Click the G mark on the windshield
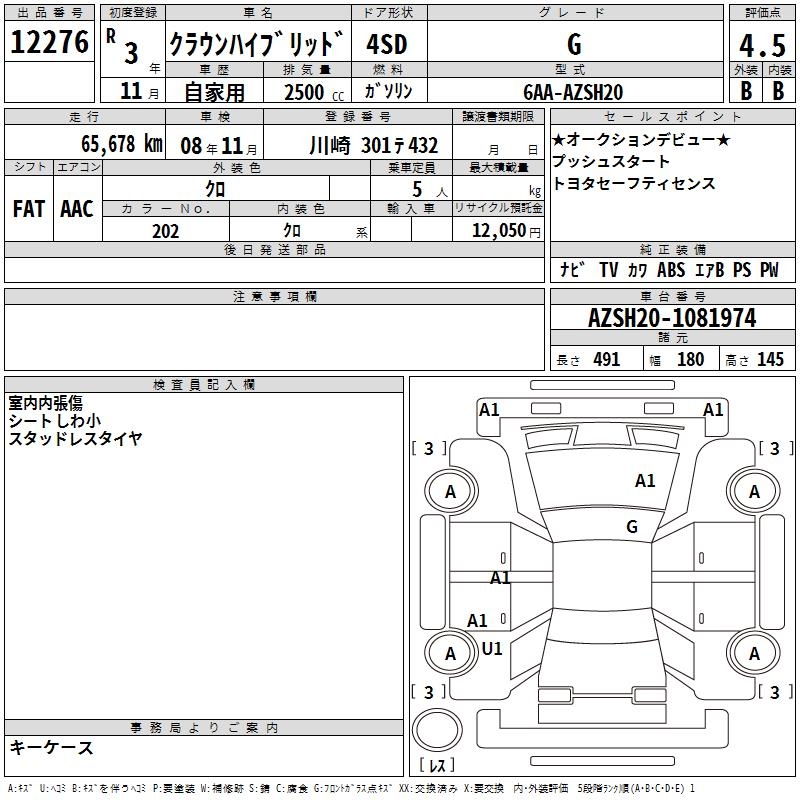The height and width of the screenshot is (800, 800). (x=632, y=527)
